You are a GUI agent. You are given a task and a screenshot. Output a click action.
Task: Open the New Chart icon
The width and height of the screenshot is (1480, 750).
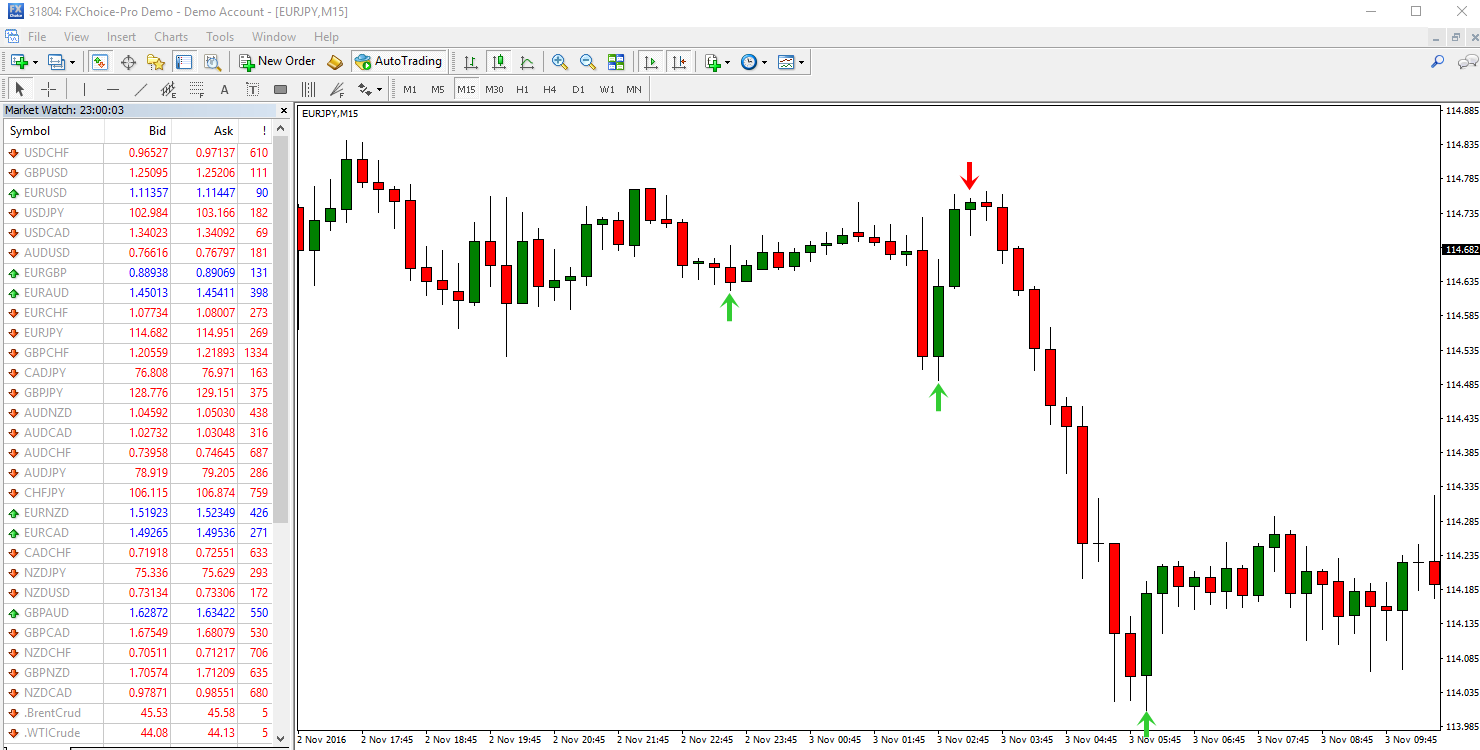tap(18, 62)
